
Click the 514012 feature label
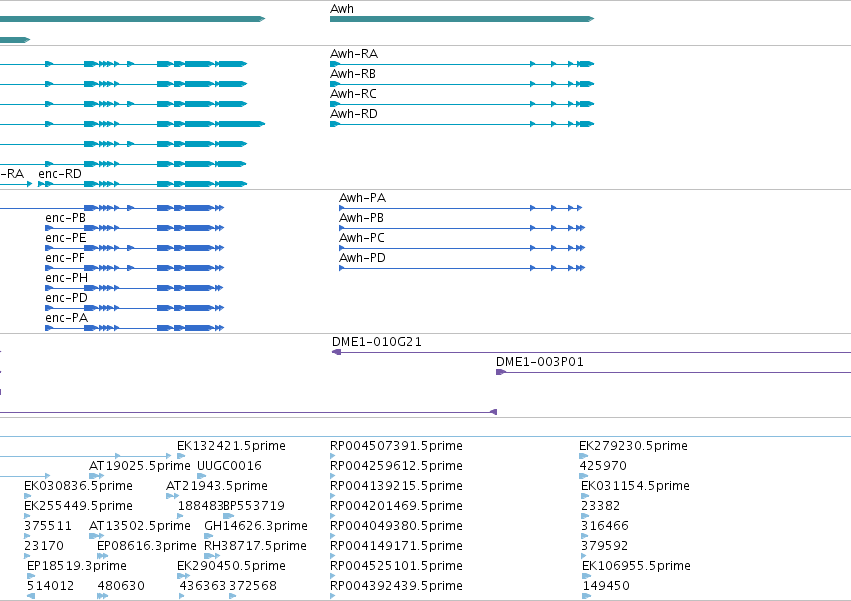pos(50,586)
